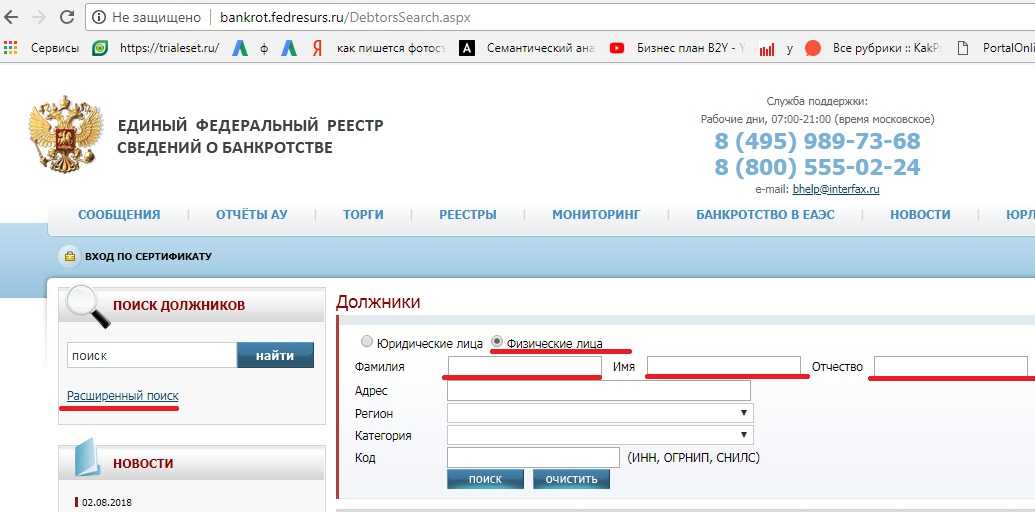
Task: Select the Юридические лица radio button
Action: click(x=366, y=342)
